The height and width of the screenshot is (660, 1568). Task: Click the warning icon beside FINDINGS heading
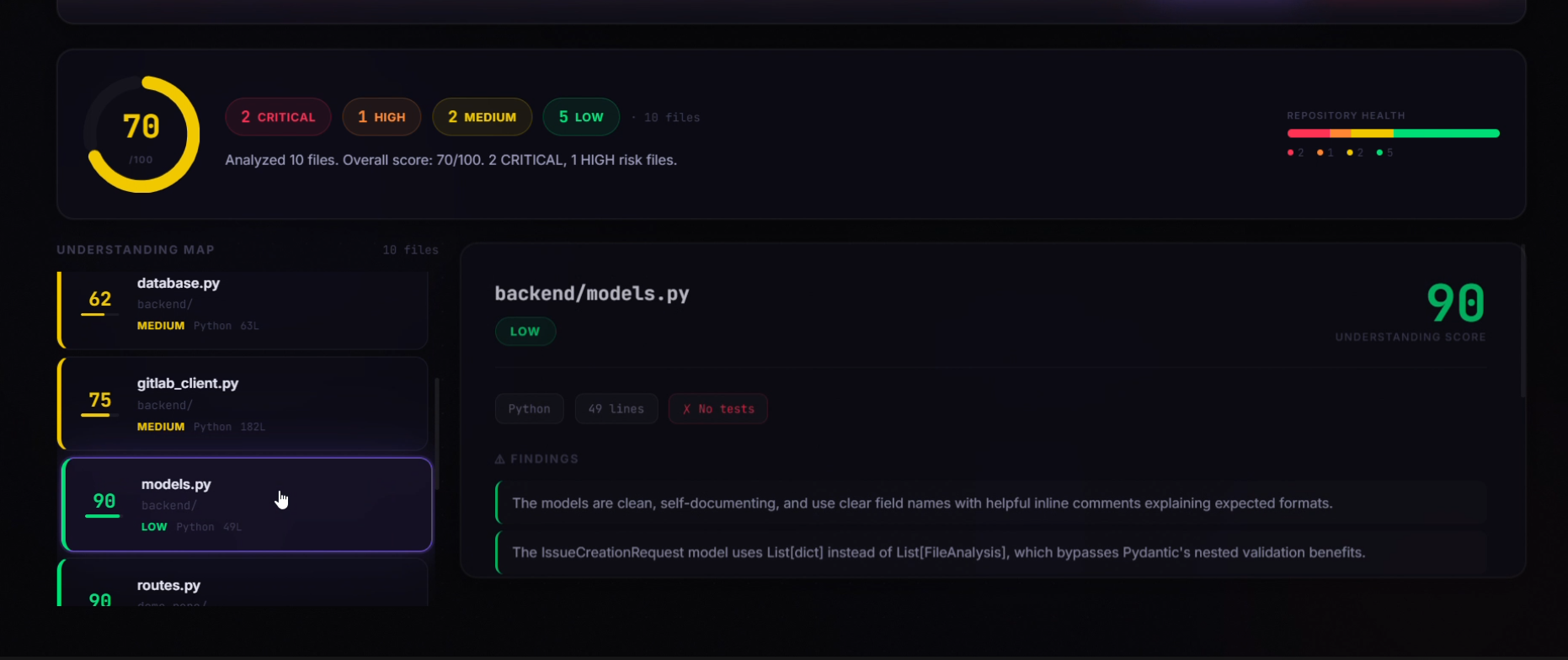pos(499,459)
